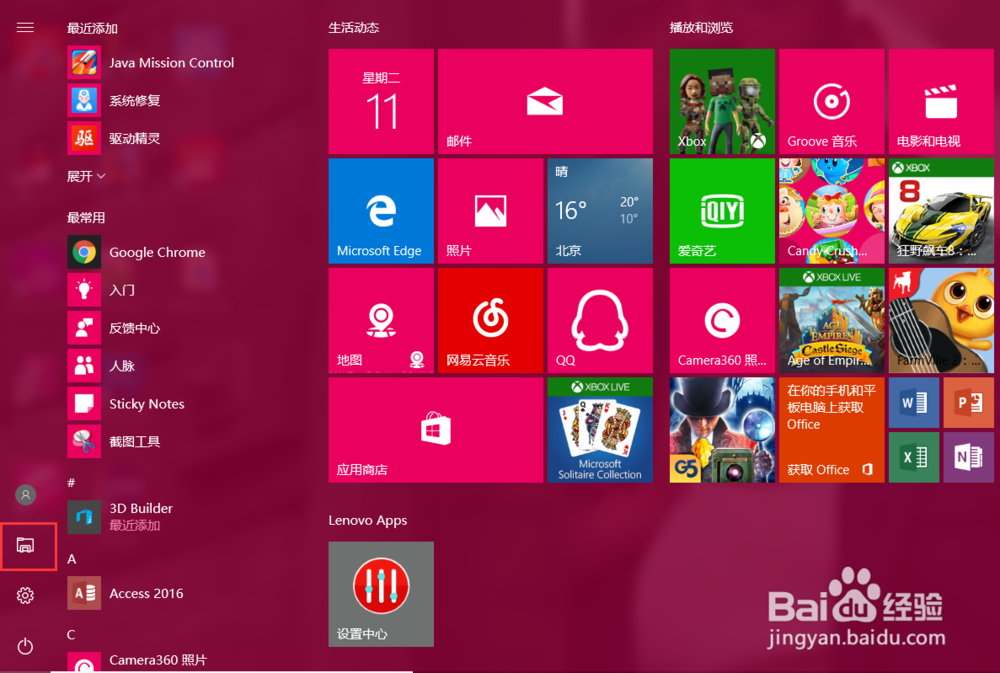Open 截图工具 snipping tool
The height and width of the screenshot is (673, 1000).
[114, 441]
